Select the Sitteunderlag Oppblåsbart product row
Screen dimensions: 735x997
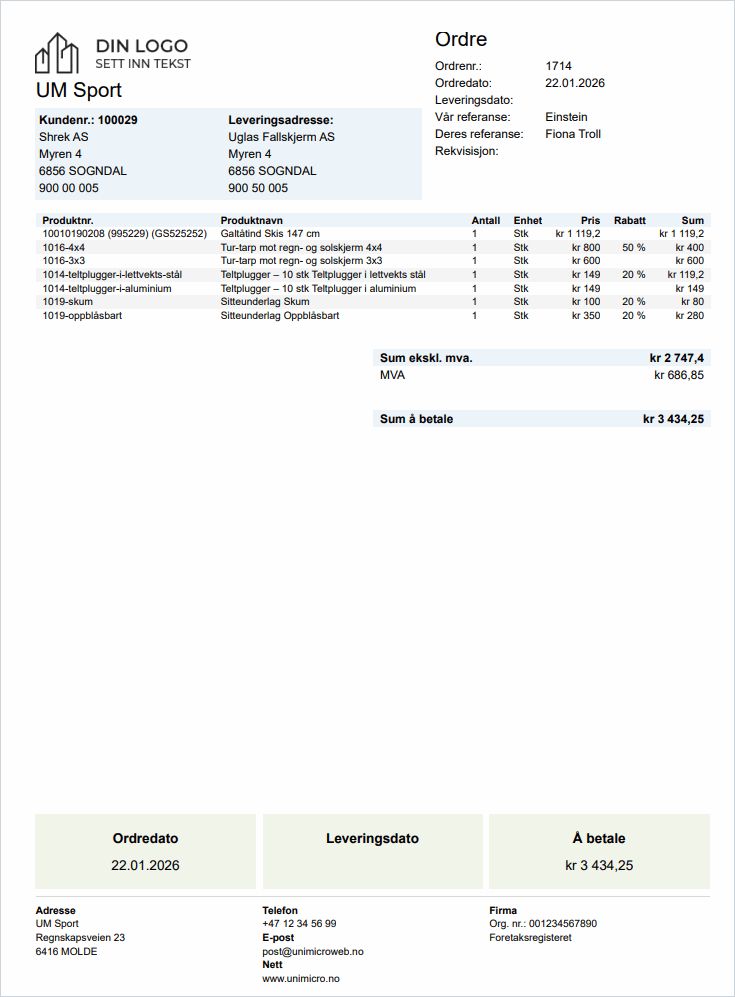point(280,315)
